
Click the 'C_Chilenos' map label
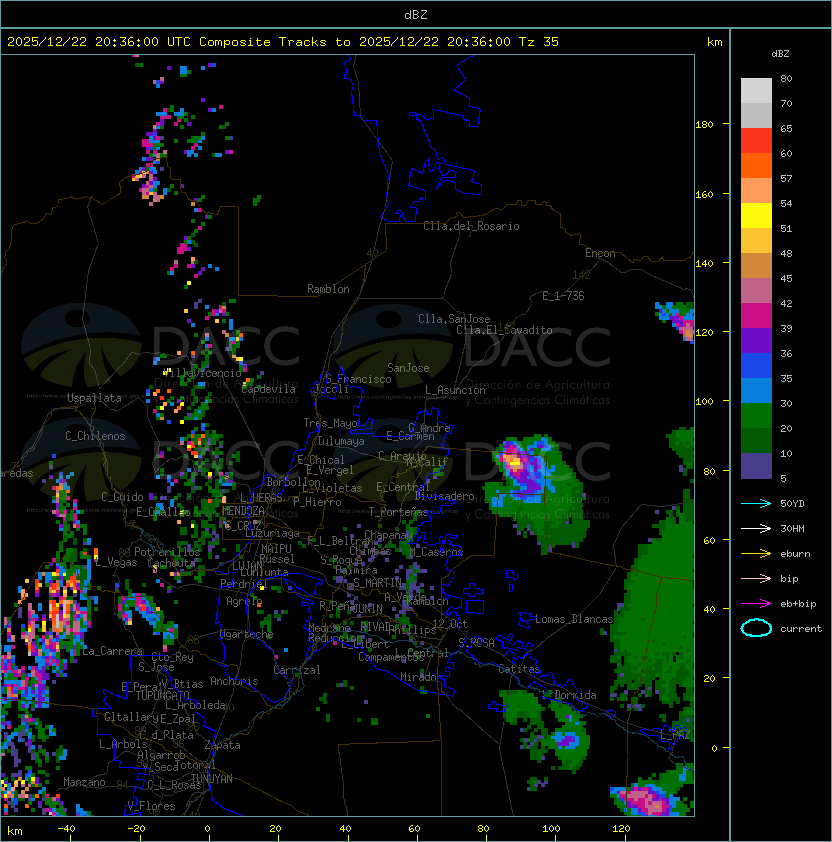pyautogui.click(x=95, y=436)
